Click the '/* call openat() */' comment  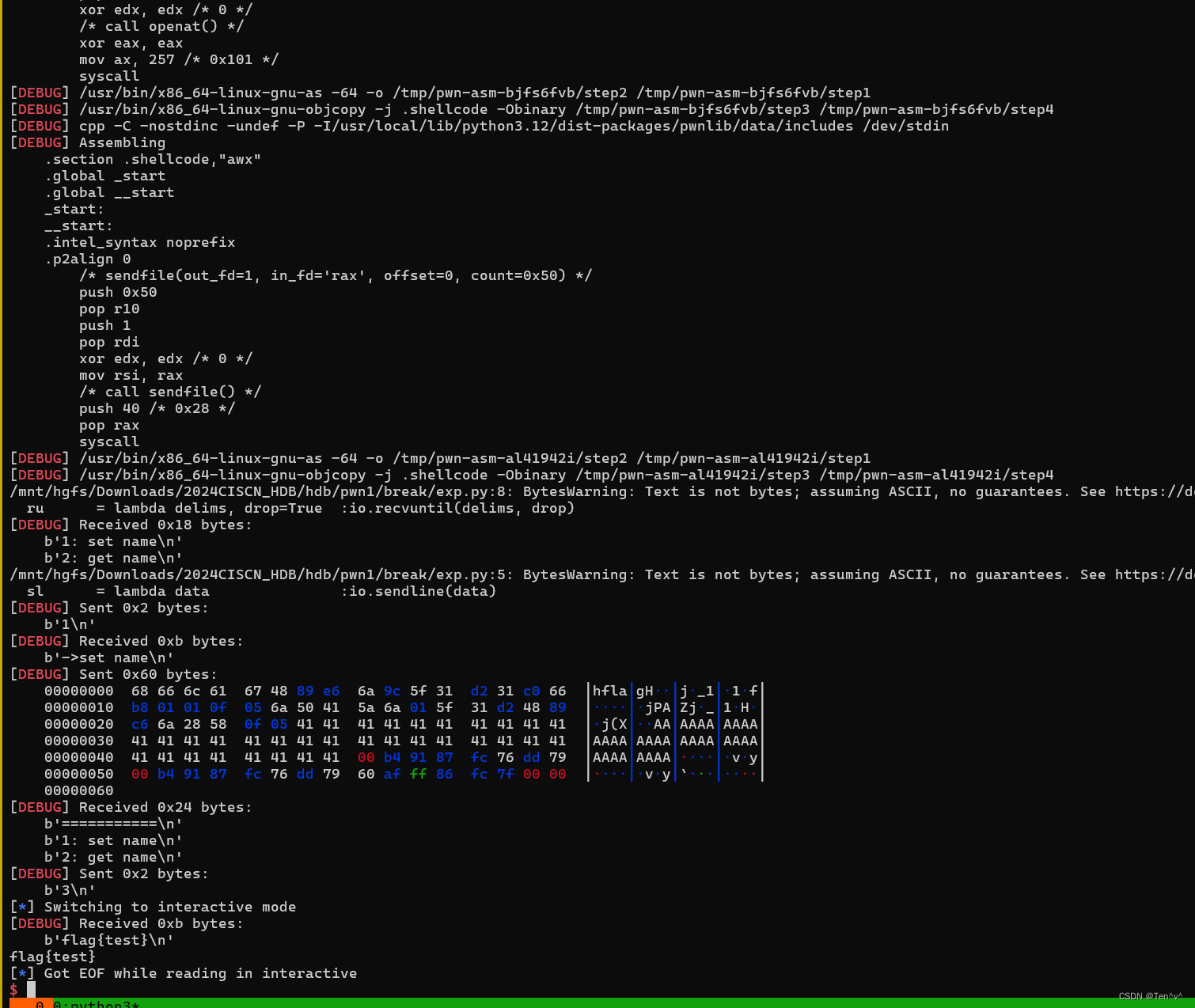pyautogui.click(x=161, y=26)
